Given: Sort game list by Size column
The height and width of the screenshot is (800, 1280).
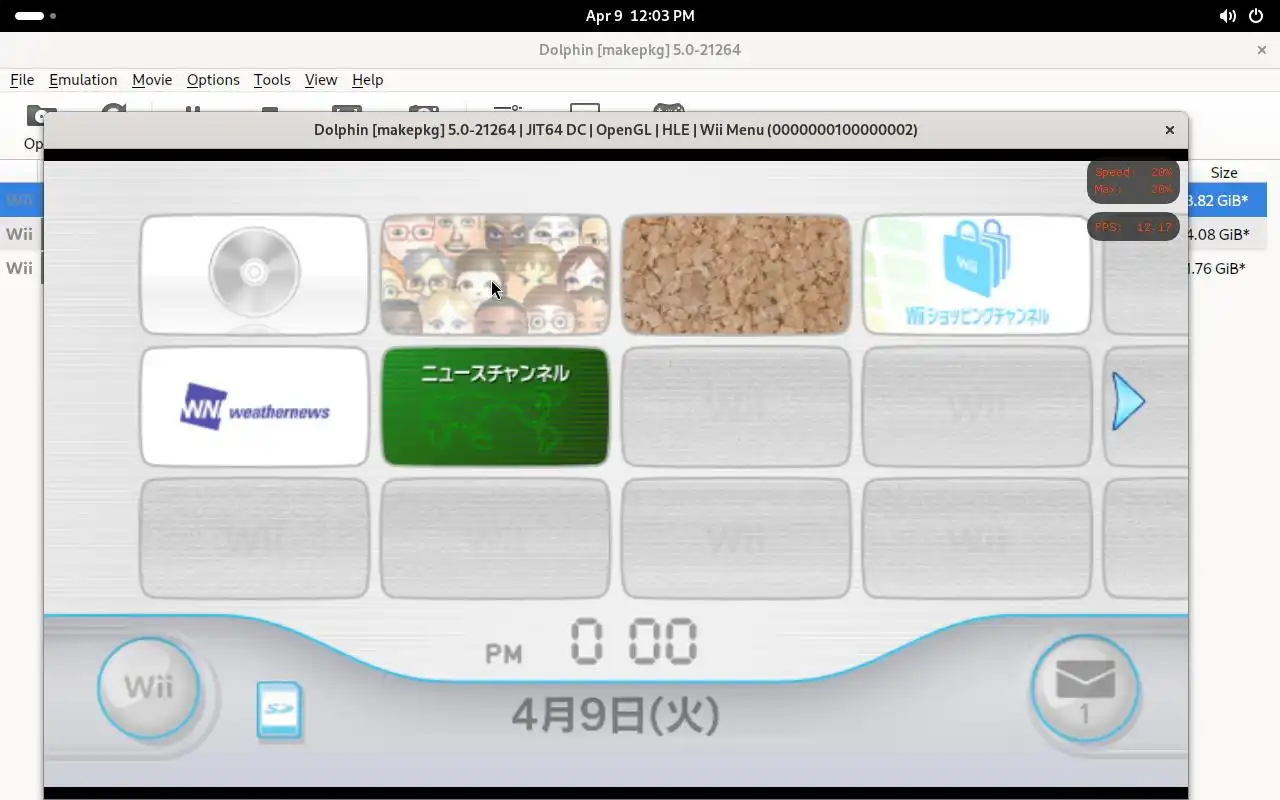Looking at the screenshot, I should (x=1224, y=173).
